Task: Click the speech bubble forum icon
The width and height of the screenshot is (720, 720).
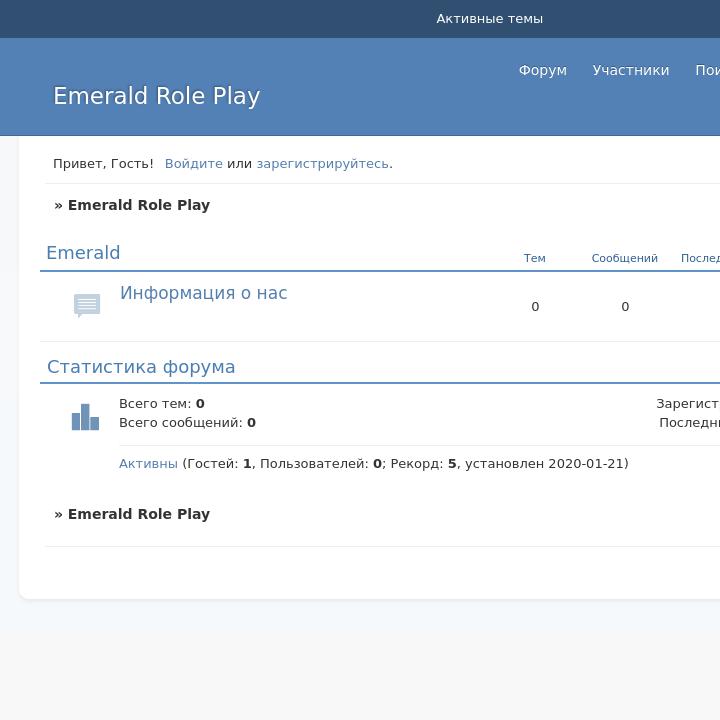Action: 87,305
